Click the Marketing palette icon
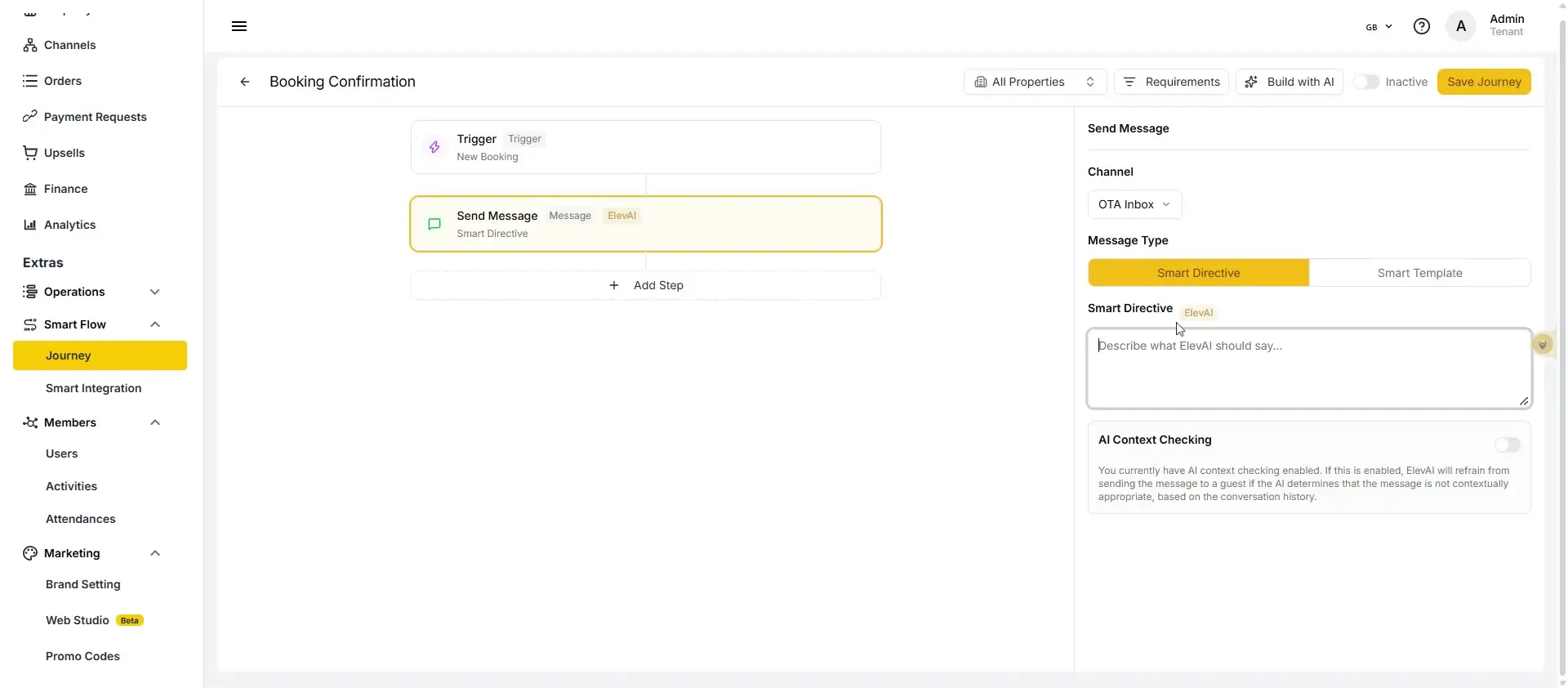Viewport: 1568px width, 688px height. [x=30, y=553]
